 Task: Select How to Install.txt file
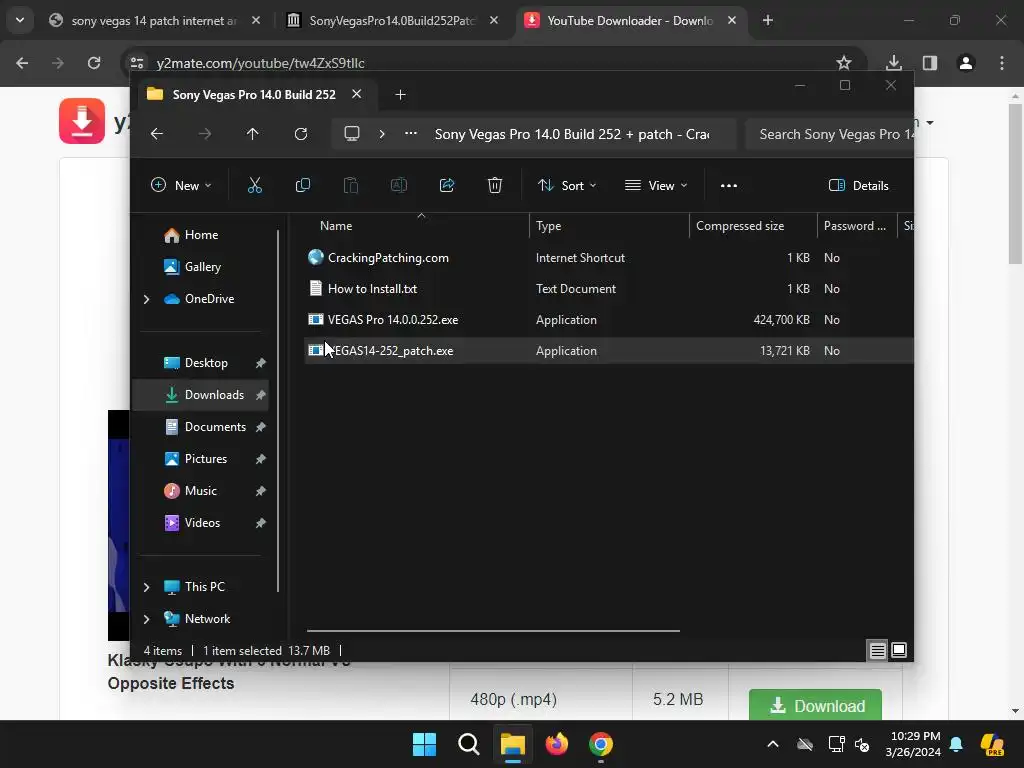click(609, 289)
